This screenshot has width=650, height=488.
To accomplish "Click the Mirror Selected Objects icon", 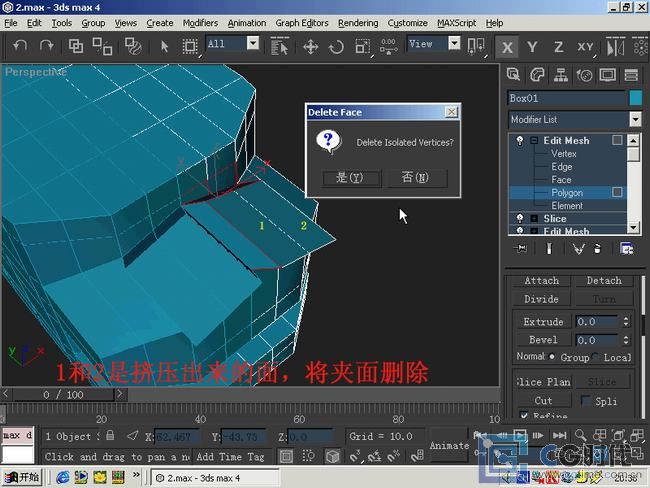I will [x=615, y=46].
